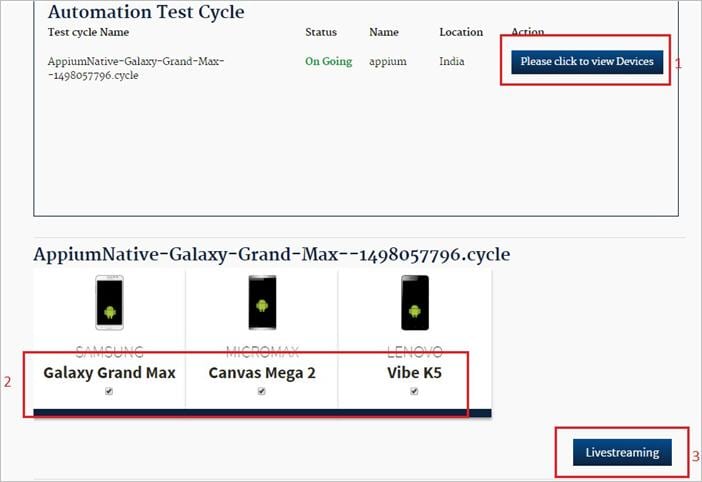Click the Location column header
Screen dimensions: 702x482
pyautogui.click(x=460, y=32)
